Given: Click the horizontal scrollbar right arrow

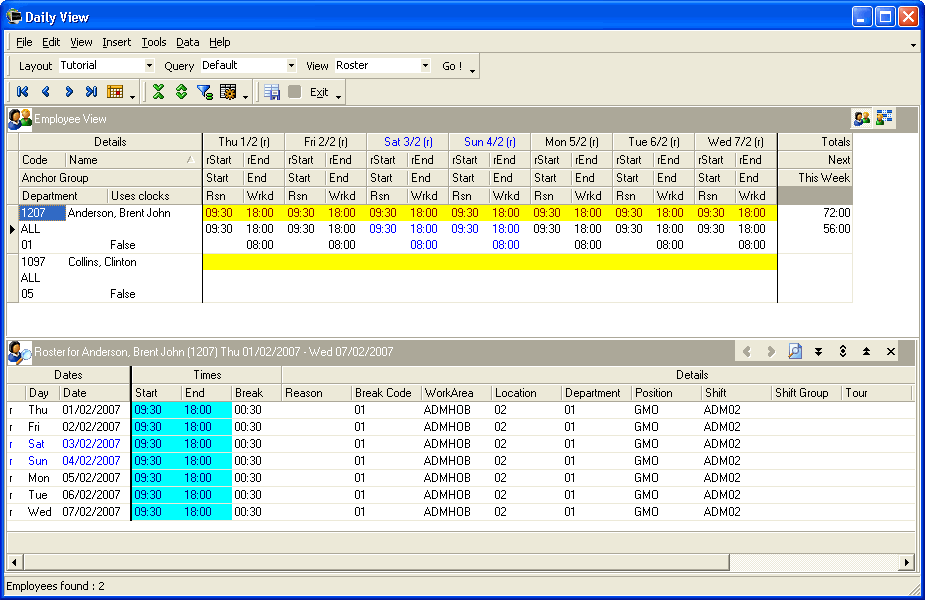Looking at the screenshot, I should pyautogui.click(x=907, y=562).
